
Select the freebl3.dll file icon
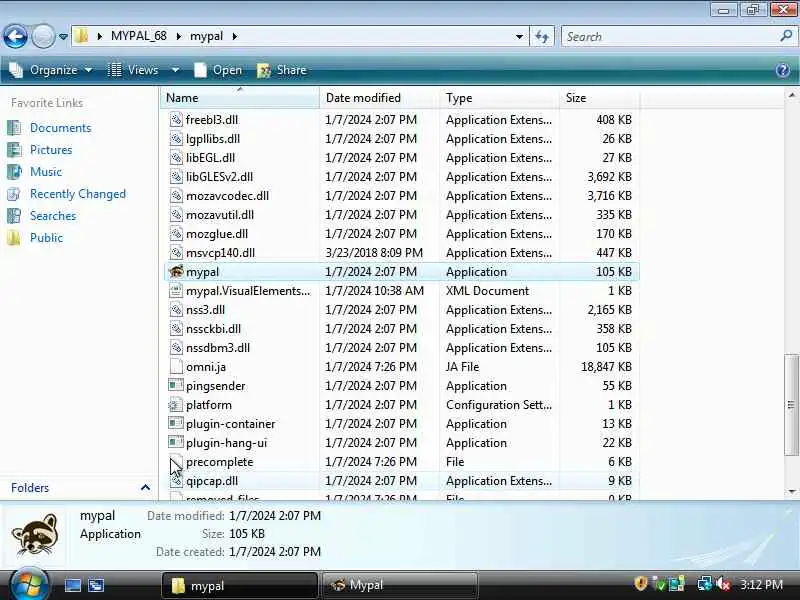[x=176, y=119]
